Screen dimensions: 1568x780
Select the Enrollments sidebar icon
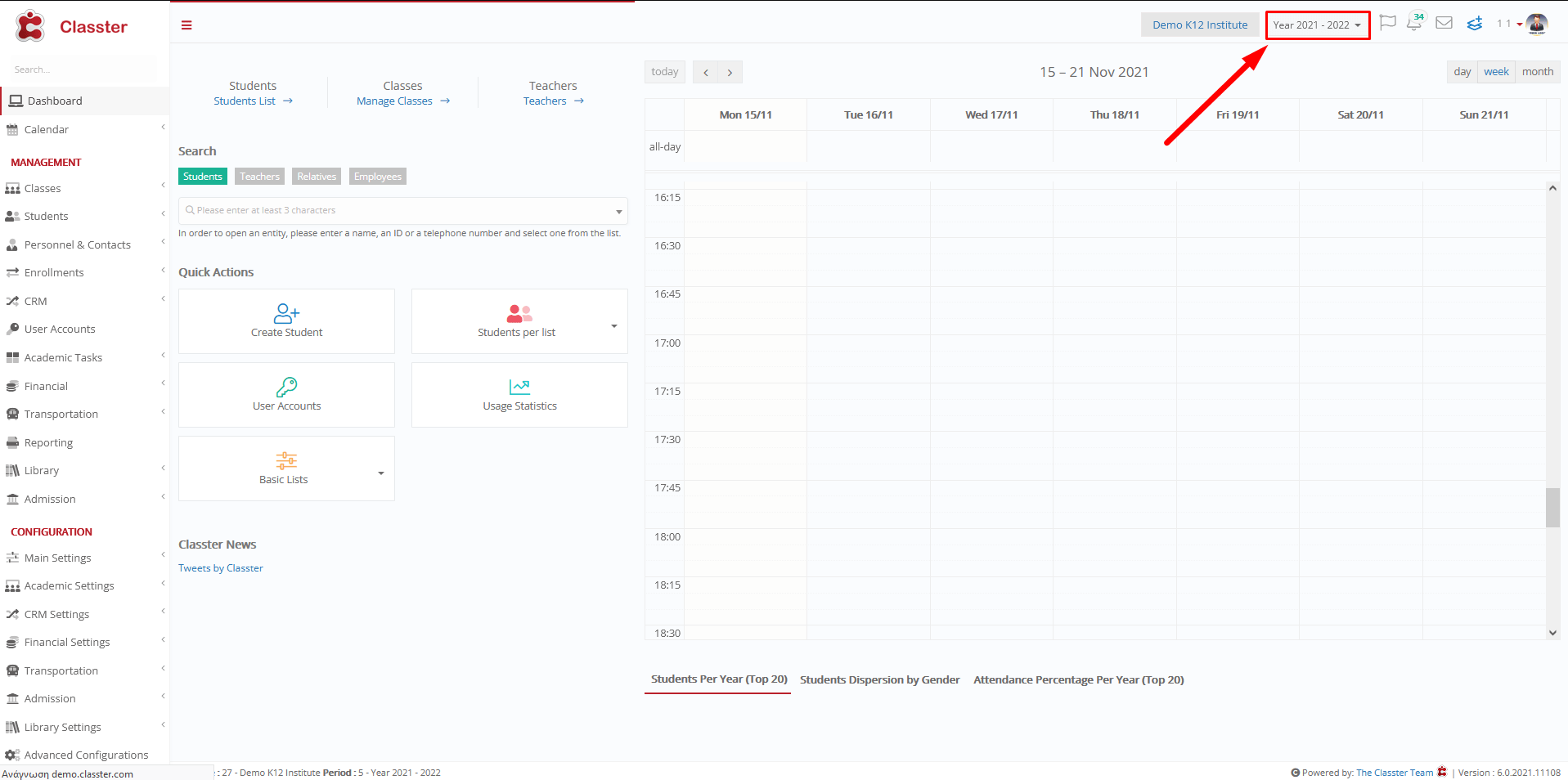click(12, 272)
